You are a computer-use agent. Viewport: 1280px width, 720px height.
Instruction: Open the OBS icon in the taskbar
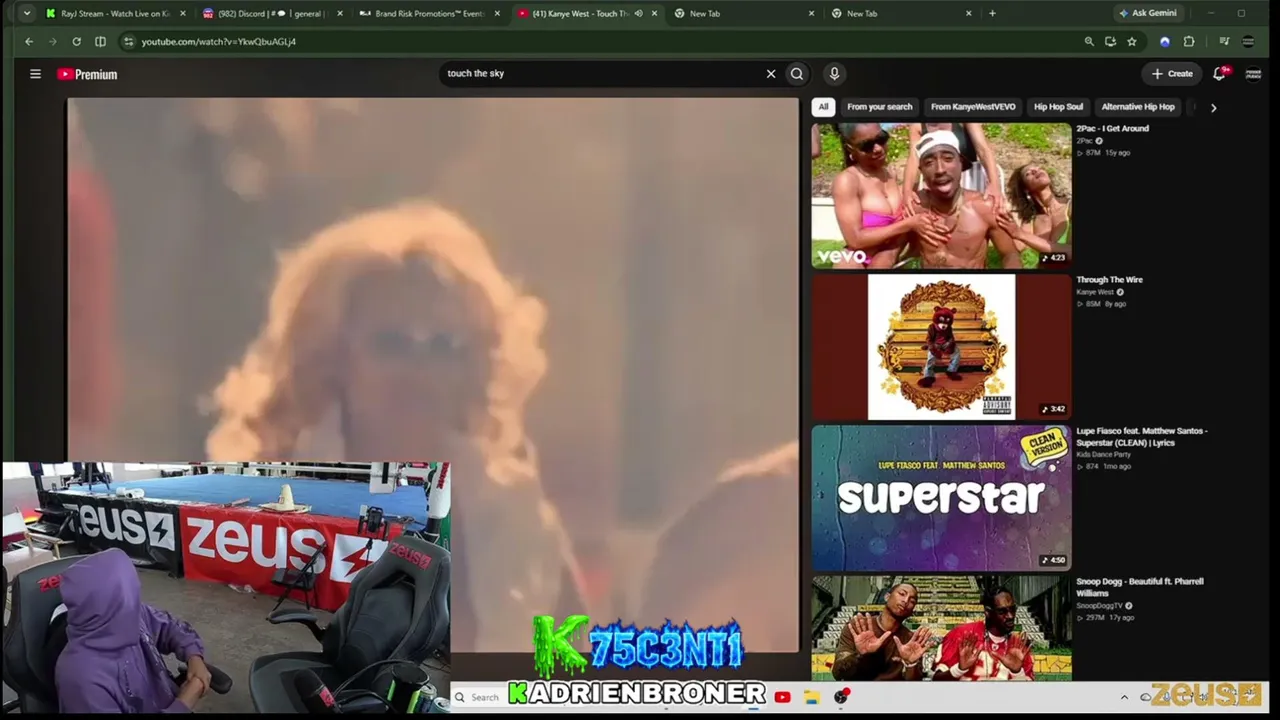[842, 697]
